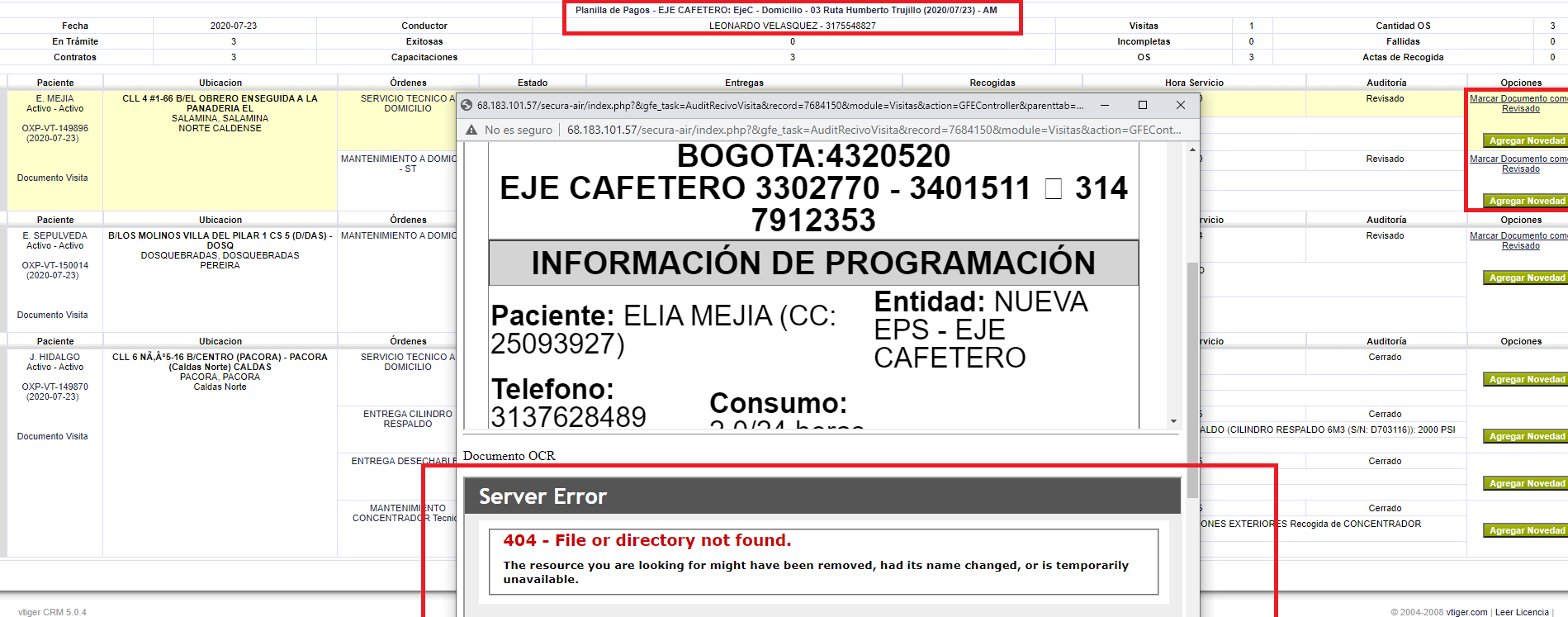Image resolution: width=1568 pixels, height=617 pixels.
Task: Click patient name E. MEJIA
Action: (54, 98)
